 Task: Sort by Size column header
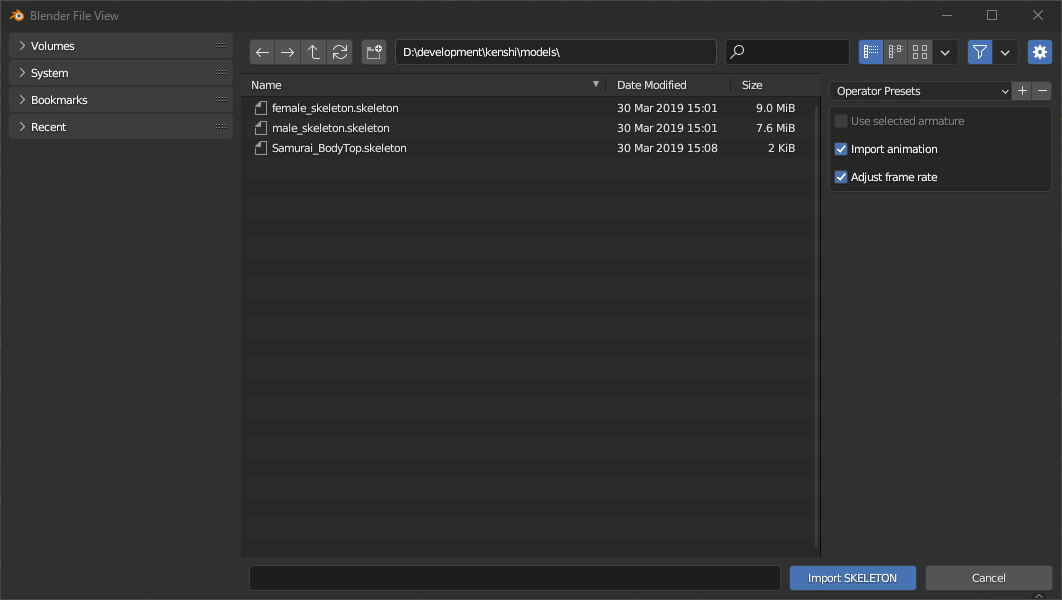776,85
